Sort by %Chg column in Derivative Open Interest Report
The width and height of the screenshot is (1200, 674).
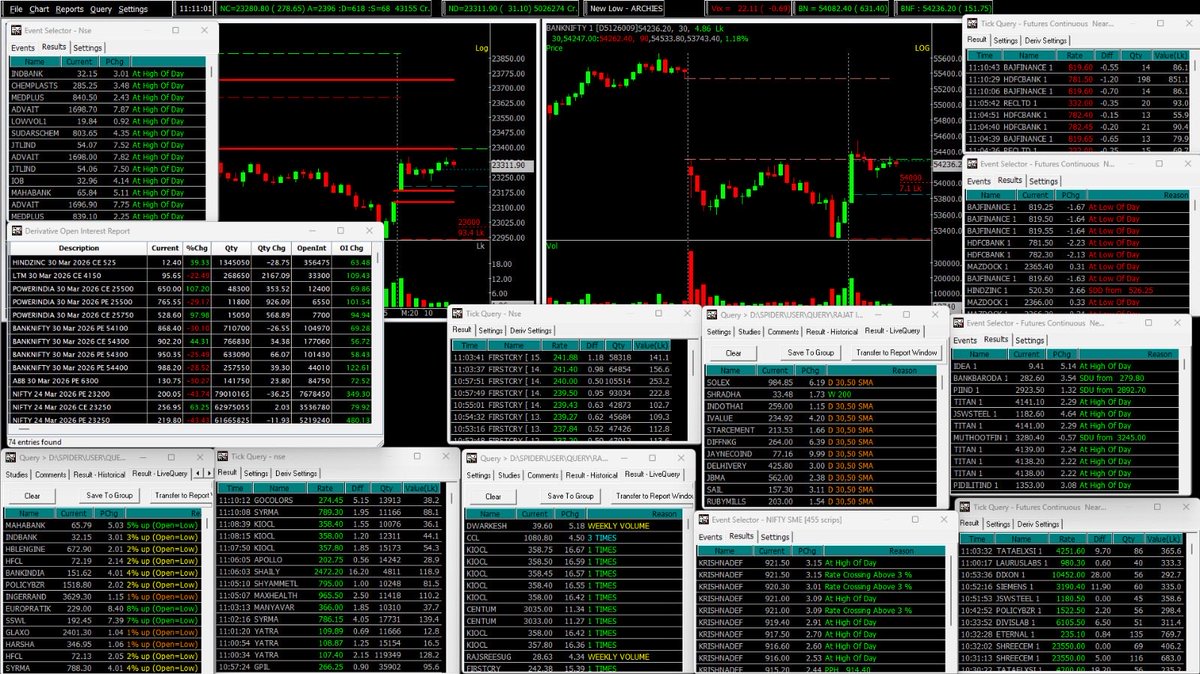tap(196, 248)
